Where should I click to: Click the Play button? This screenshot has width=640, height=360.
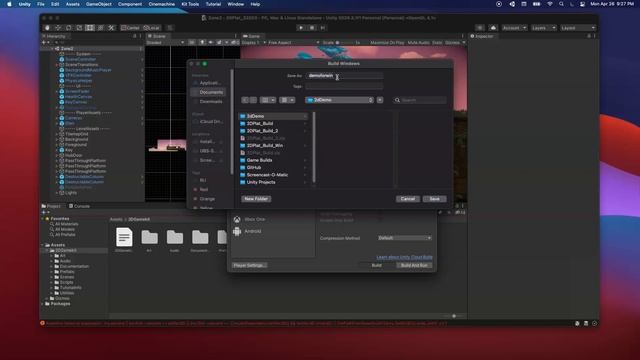pyautogui.click(x=301, y=28)
